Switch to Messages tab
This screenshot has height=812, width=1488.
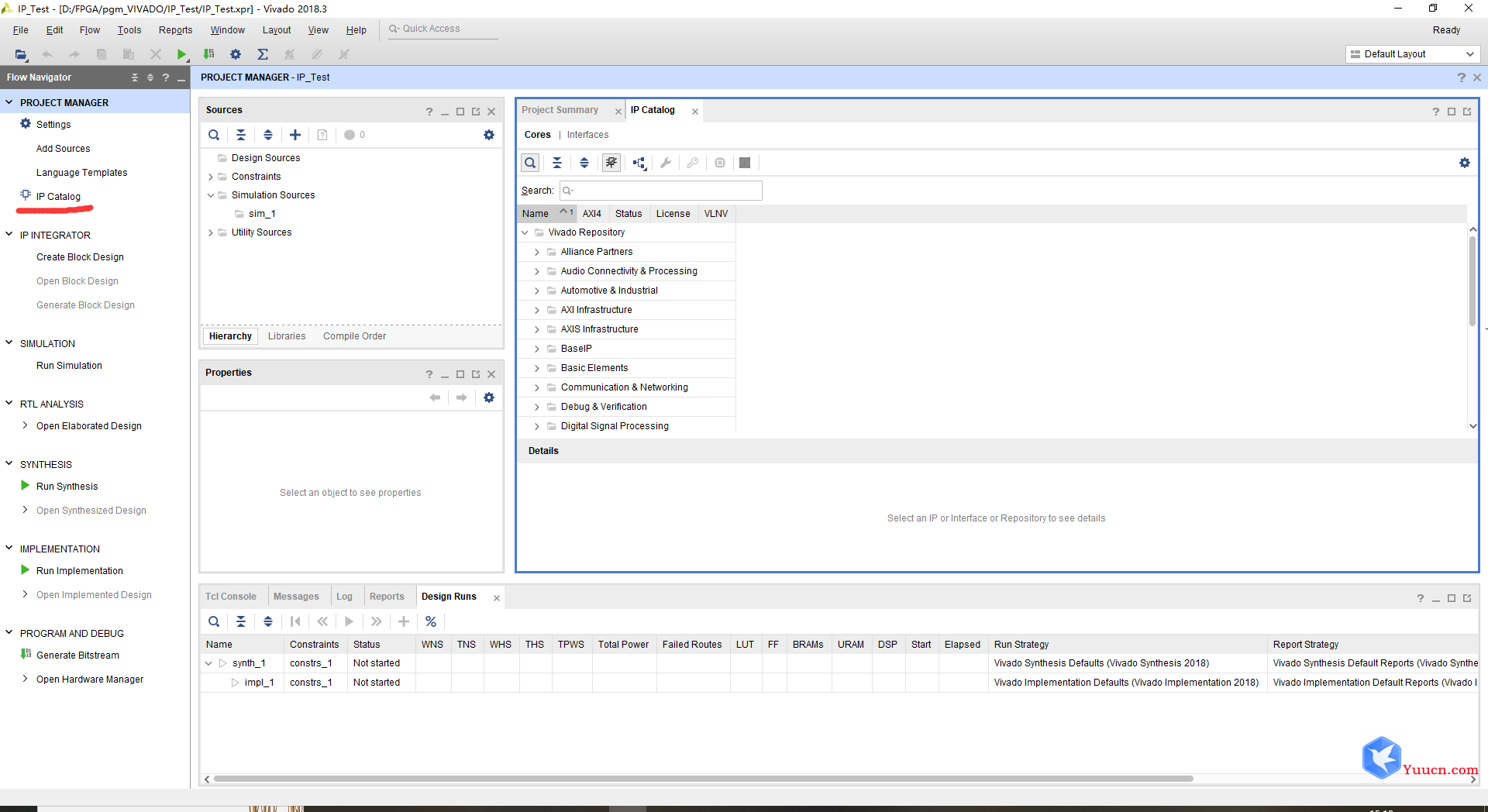[x=296, y=597]
